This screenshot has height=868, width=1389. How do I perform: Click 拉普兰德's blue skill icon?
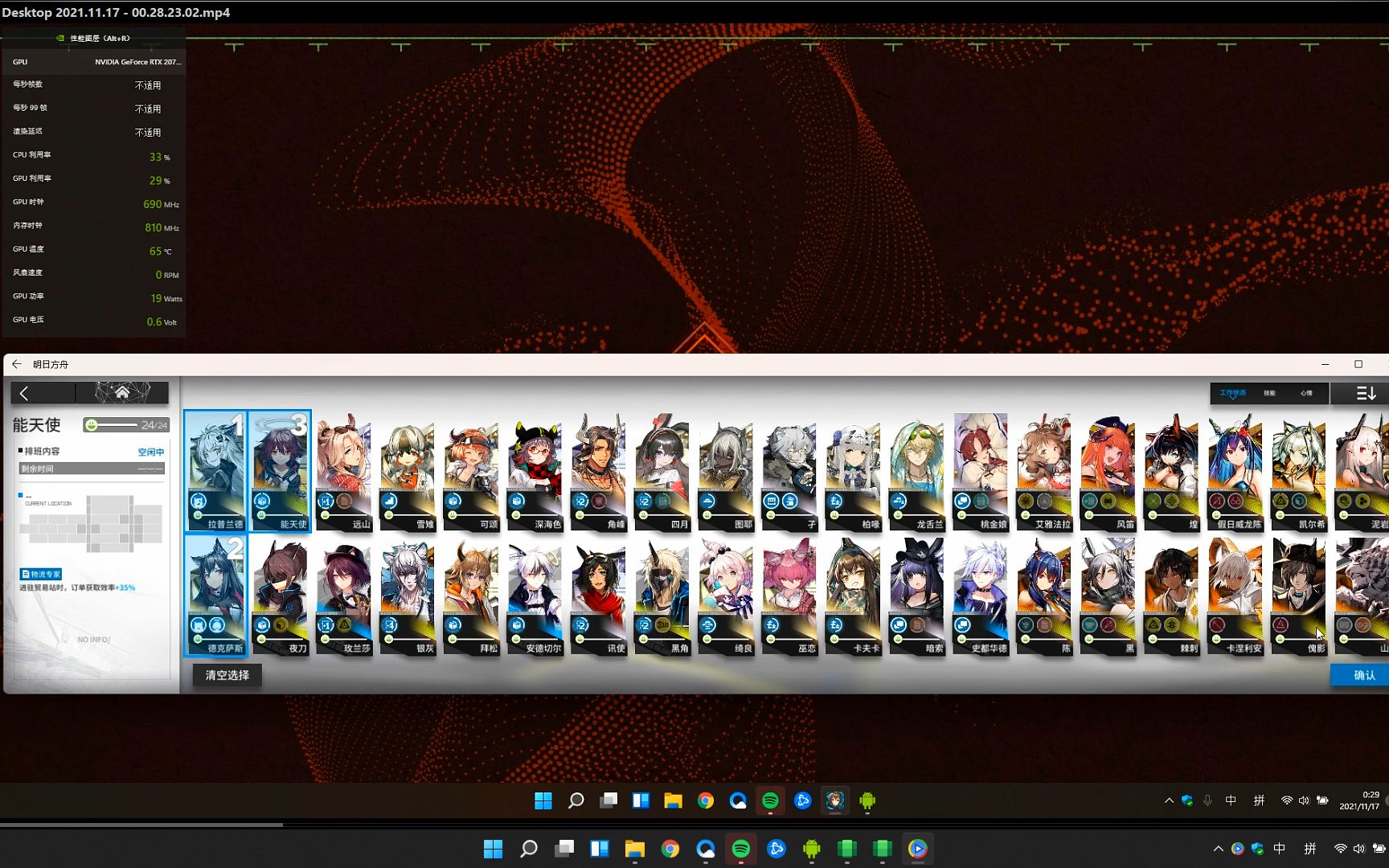[x=199, y=502]
